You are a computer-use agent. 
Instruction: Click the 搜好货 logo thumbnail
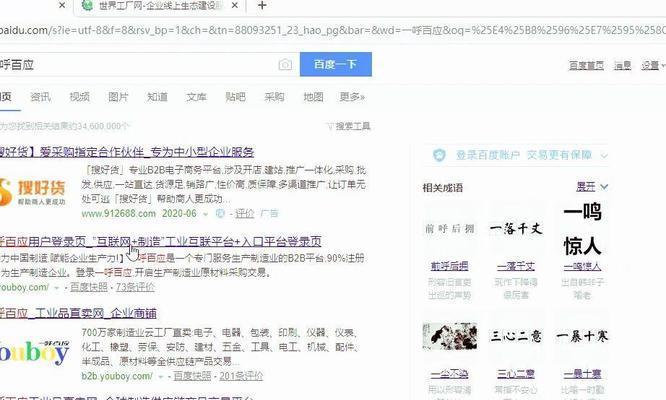click(33, 192)
